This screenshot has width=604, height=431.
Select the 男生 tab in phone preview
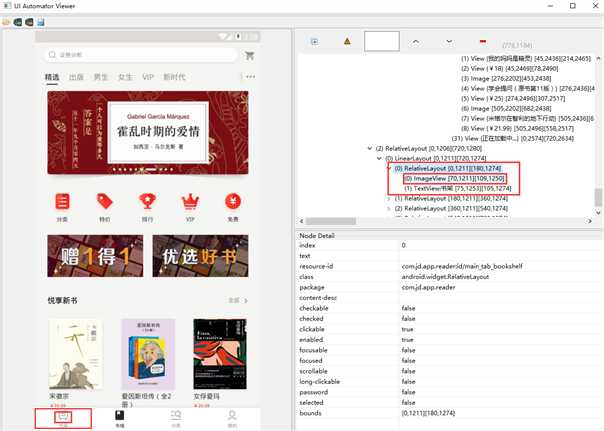click(x=101, y=77)
